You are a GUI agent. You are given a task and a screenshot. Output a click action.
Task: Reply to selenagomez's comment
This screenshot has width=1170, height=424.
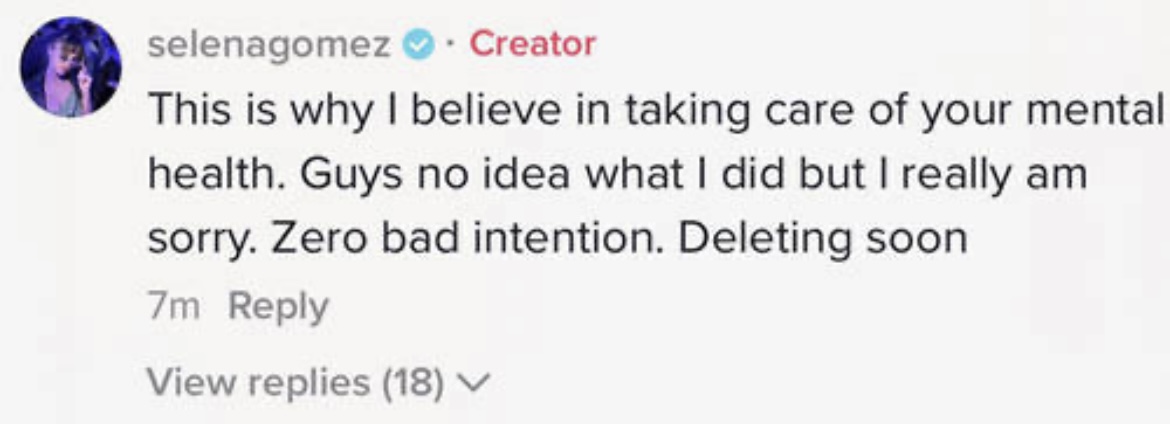coord(278,307)
